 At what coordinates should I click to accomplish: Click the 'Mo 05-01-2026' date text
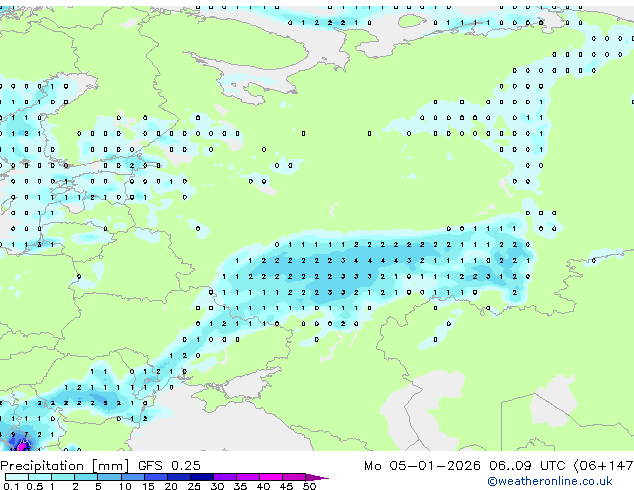pyautogui.click(x=422, y=466)
